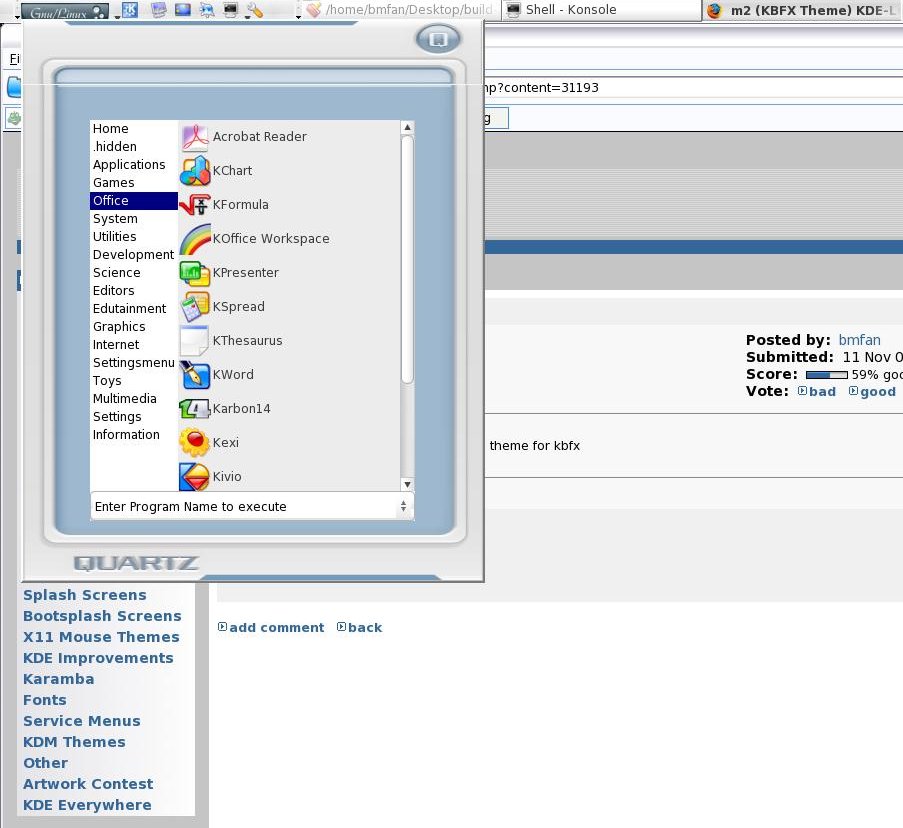Click back link on page
This screenshot has height=828, width=903.
coord(359,627)
